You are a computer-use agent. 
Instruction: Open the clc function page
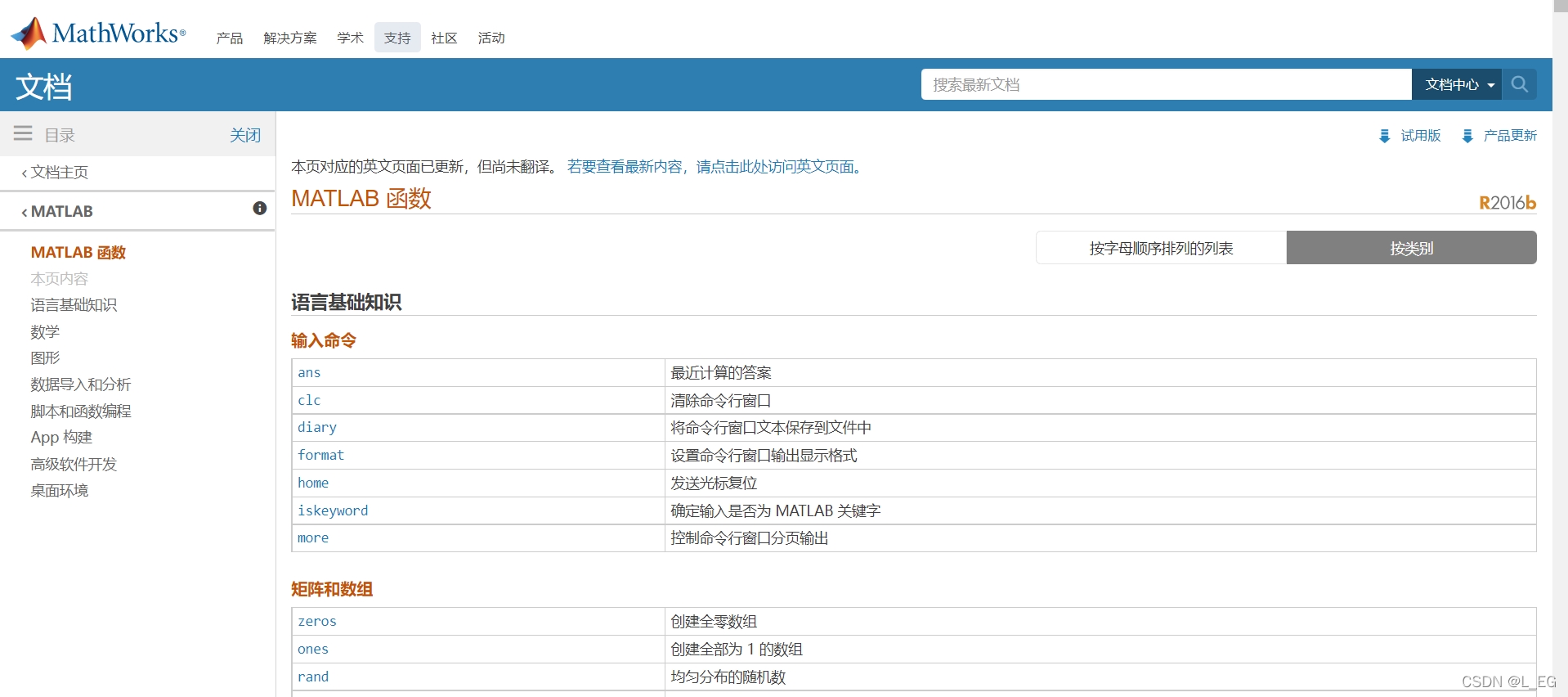pos(309,400)
